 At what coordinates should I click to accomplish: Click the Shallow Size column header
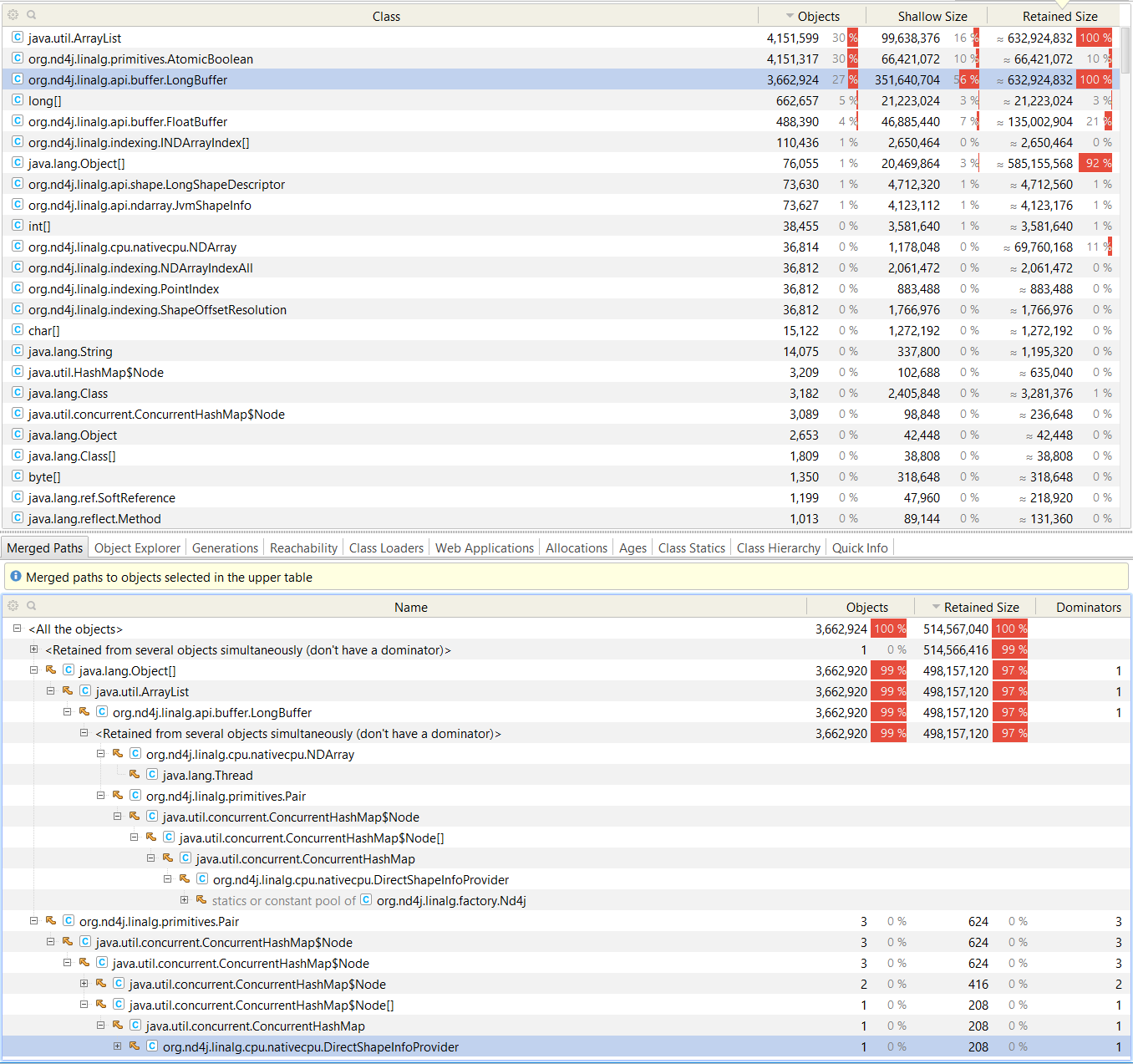point(932,15)
